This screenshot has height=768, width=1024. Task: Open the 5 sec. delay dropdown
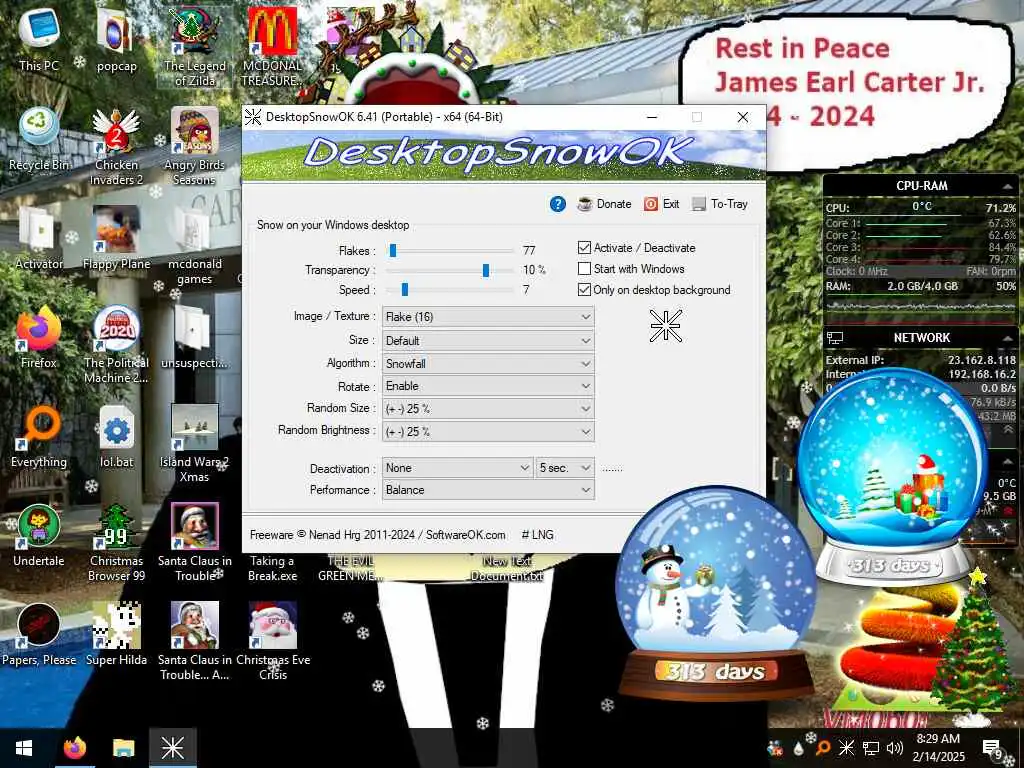565,468
